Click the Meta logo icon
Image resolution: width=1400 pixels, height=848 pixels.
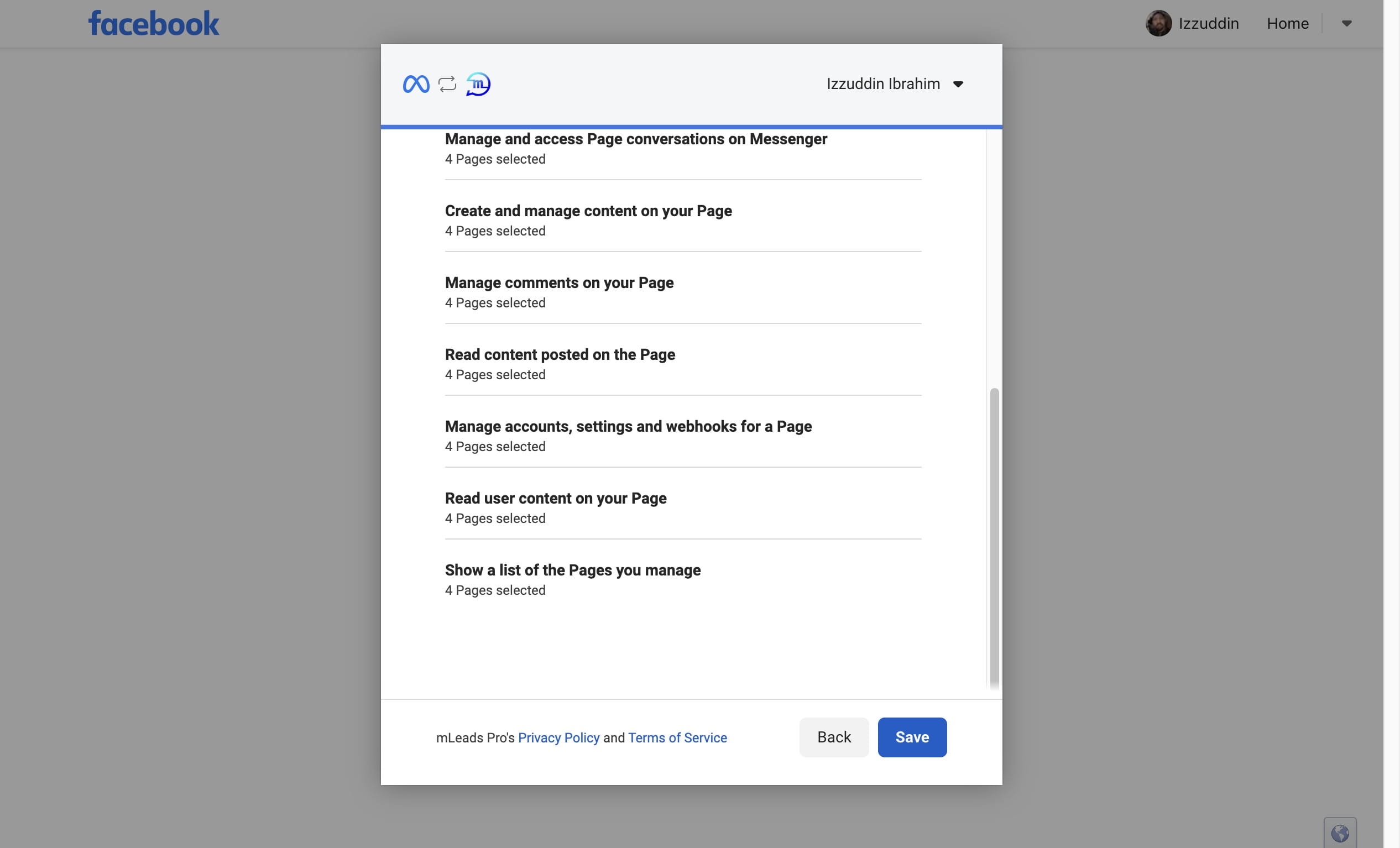pos(415,84)
